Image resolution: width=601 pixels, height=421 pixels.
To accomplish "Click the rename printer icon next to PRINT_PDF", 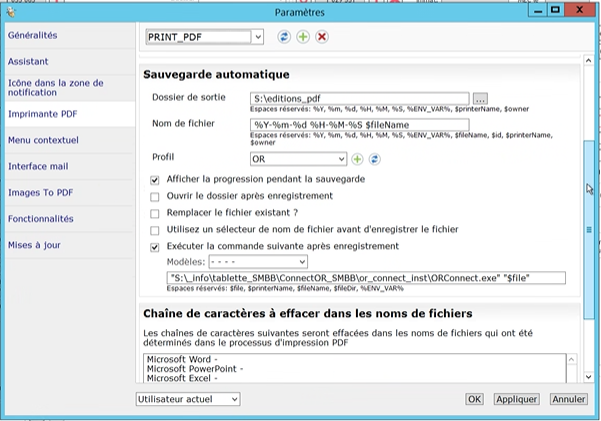I will click(284, 37).
